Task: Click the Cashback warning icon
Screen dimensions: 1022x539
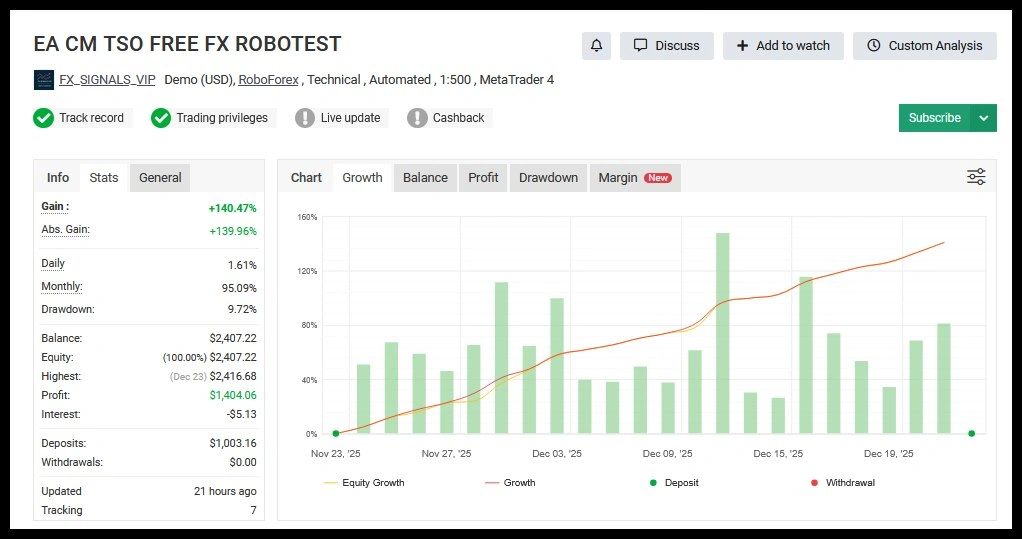Action: click(417, 118)
